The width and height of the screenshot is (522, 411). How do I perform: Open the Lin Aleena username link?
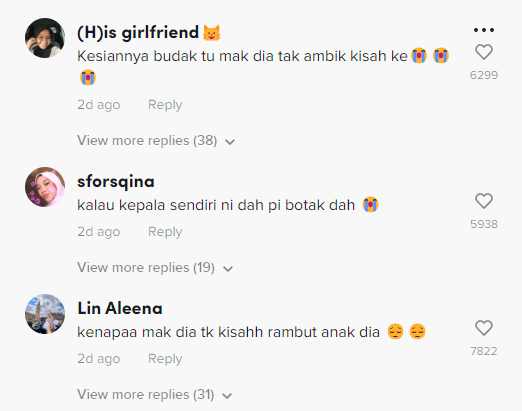[120, 308]
